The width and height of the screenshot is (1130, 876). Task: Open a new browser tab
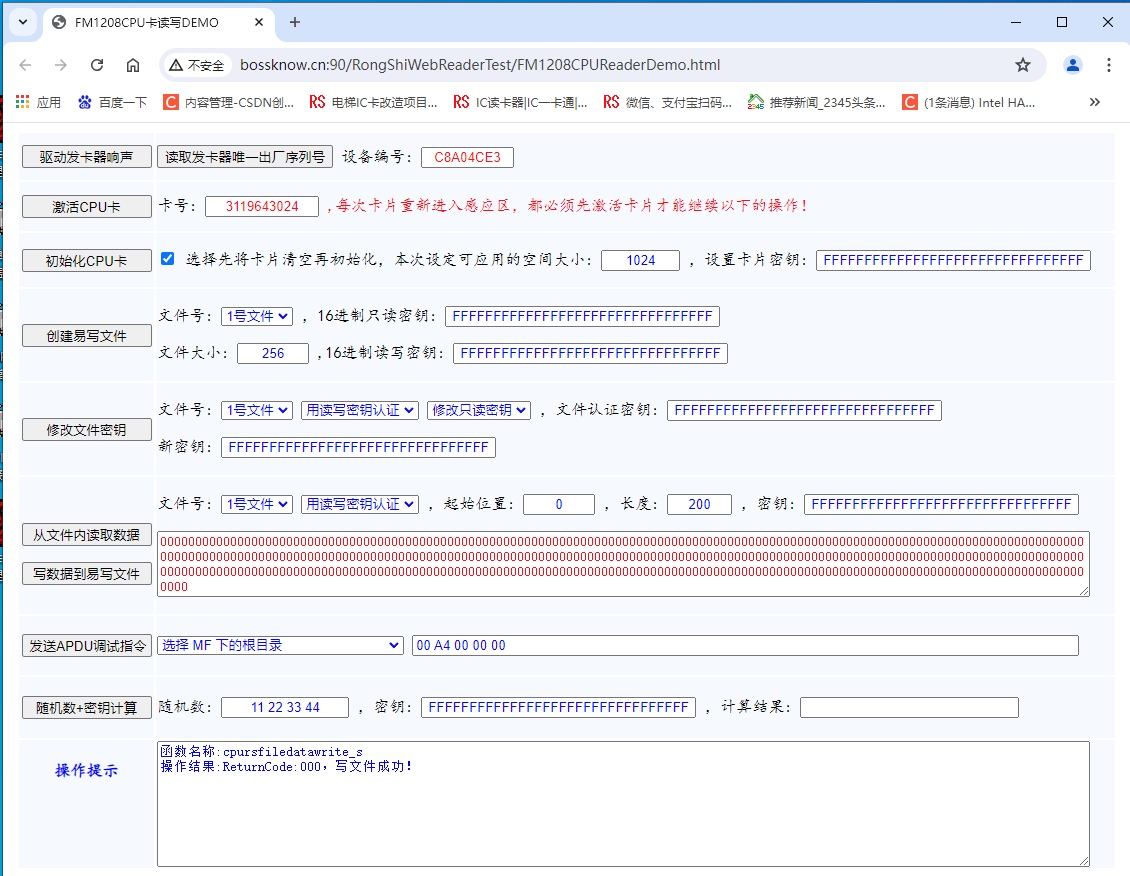295,22
